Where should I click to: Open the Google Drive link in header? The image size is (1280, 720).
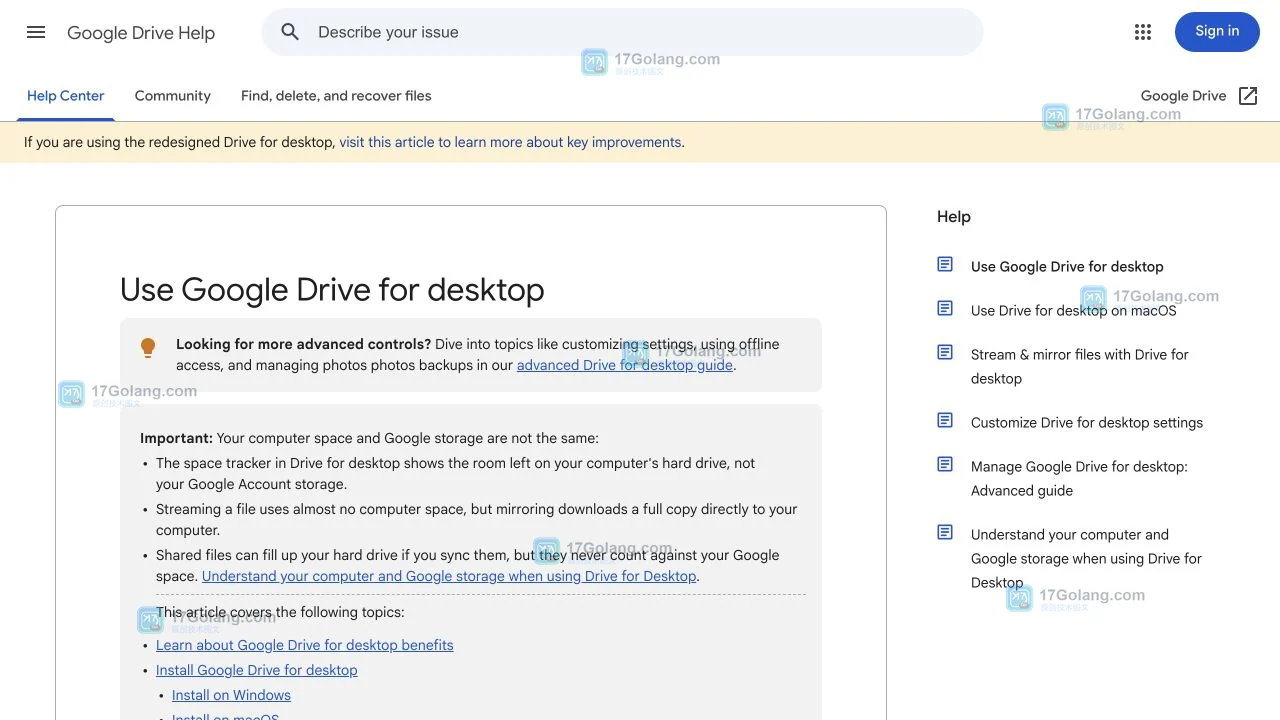point(1183,96)
